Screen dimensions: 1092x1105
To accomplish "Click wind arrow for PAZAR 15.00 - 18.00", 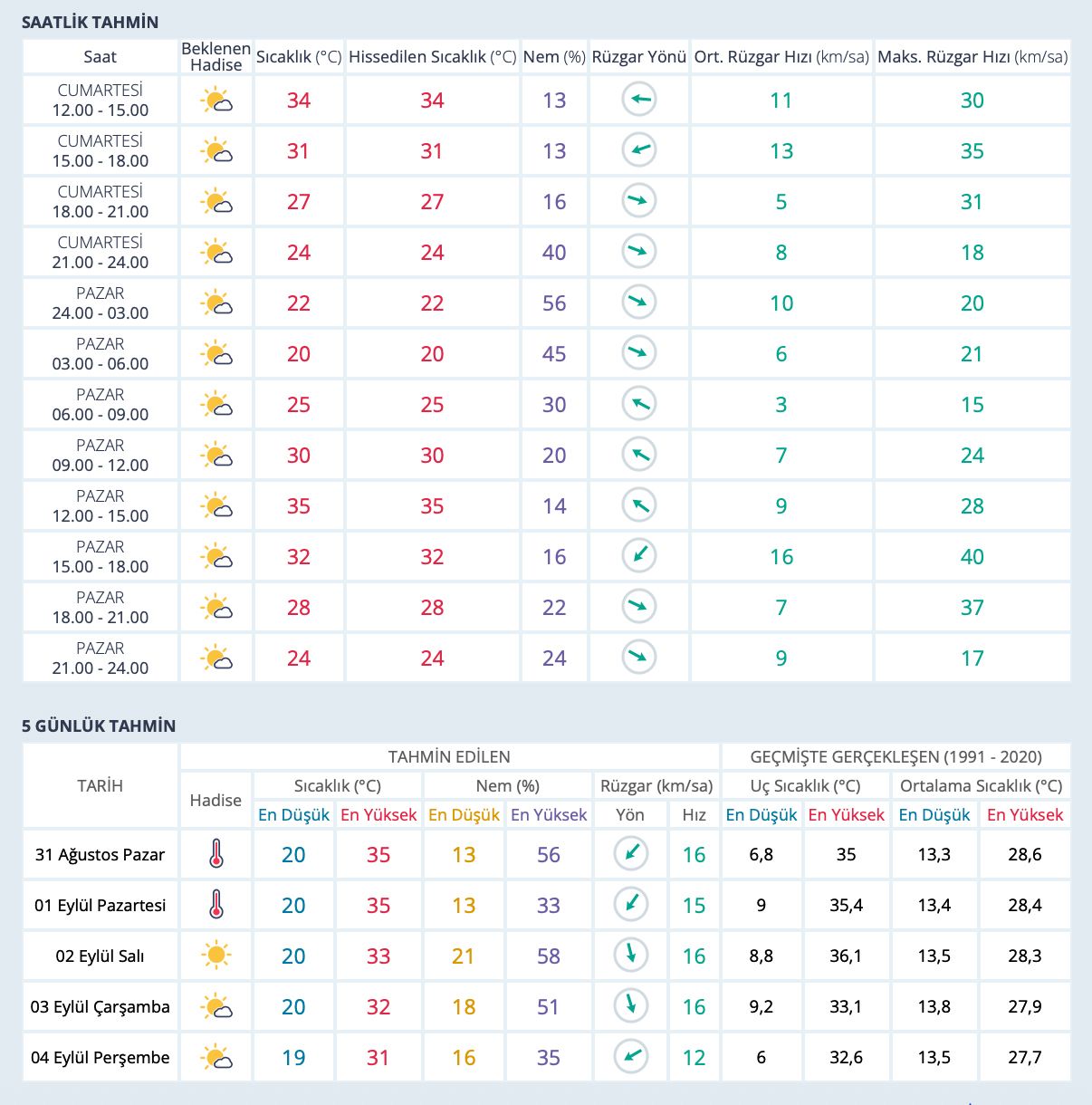I will [x=639, y=556].
